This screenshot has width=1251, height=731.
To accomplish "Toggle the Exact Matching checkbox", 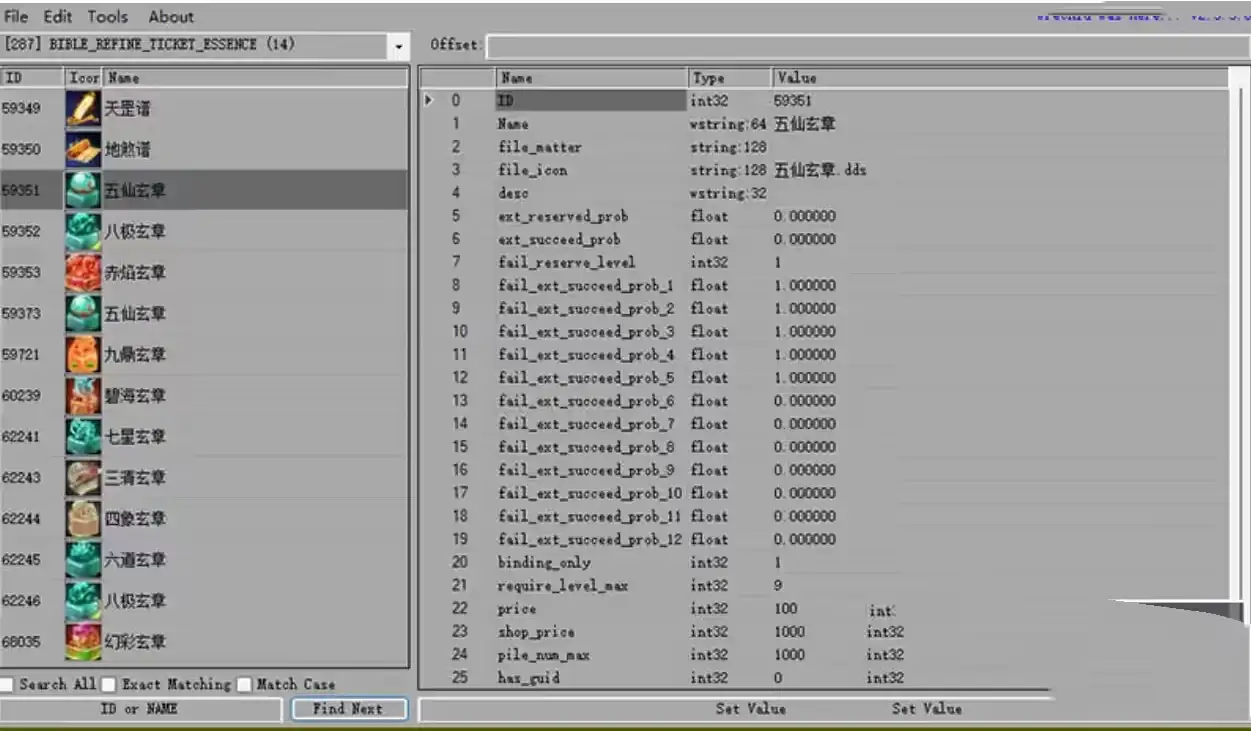I will pos(108,684).
